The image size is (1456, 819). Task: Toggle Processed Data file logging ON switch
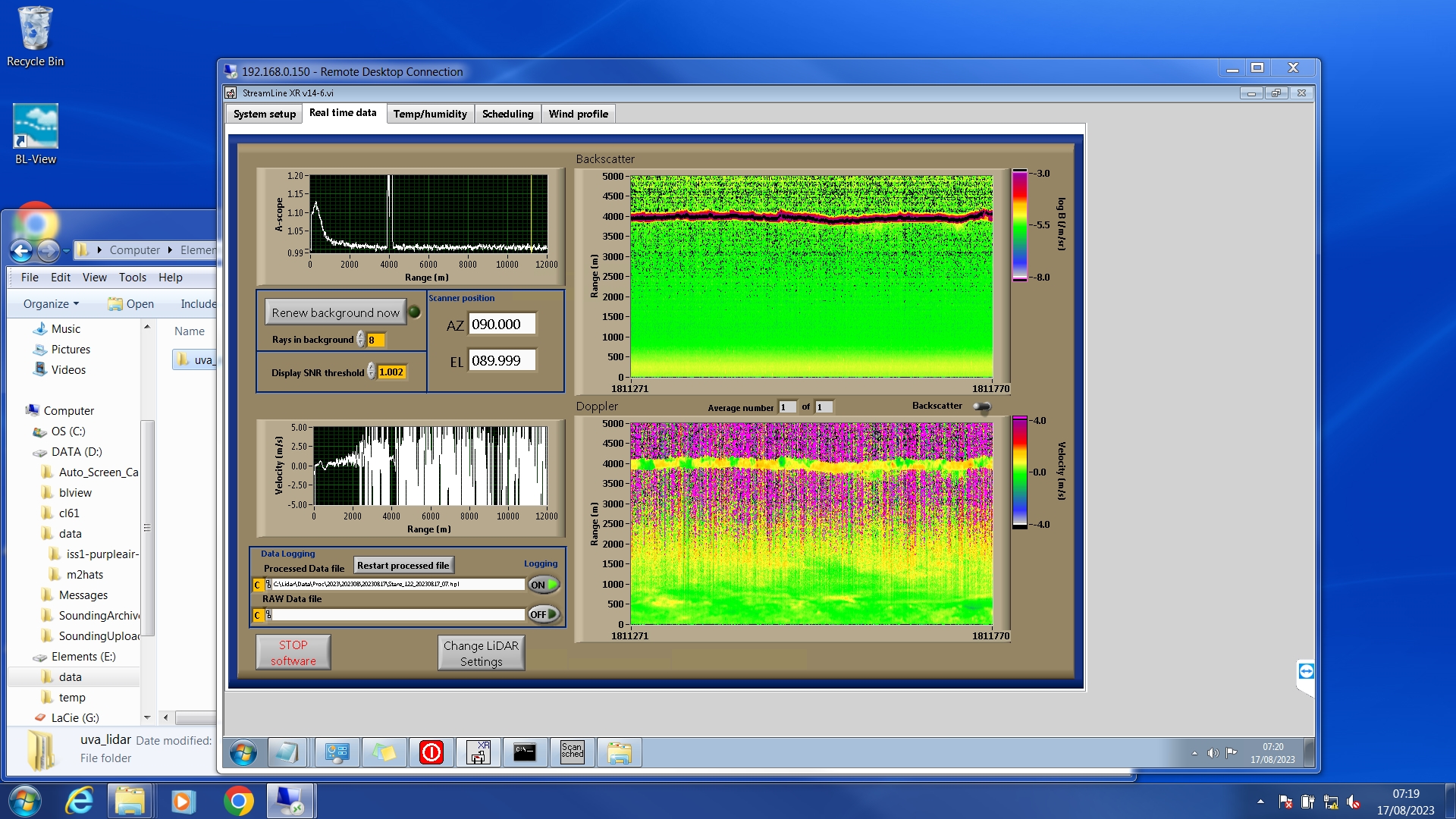point(544,585)
